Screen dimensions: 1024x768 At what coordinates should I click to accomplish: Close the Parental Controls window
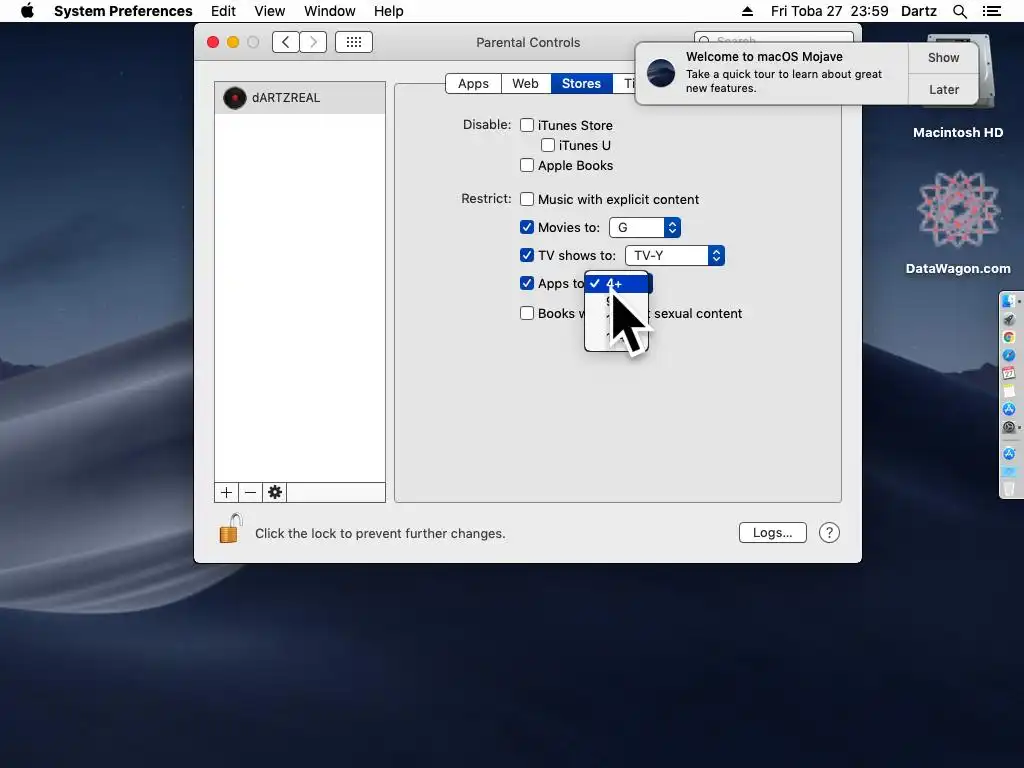pyautogui.click(x=213, y=42)
